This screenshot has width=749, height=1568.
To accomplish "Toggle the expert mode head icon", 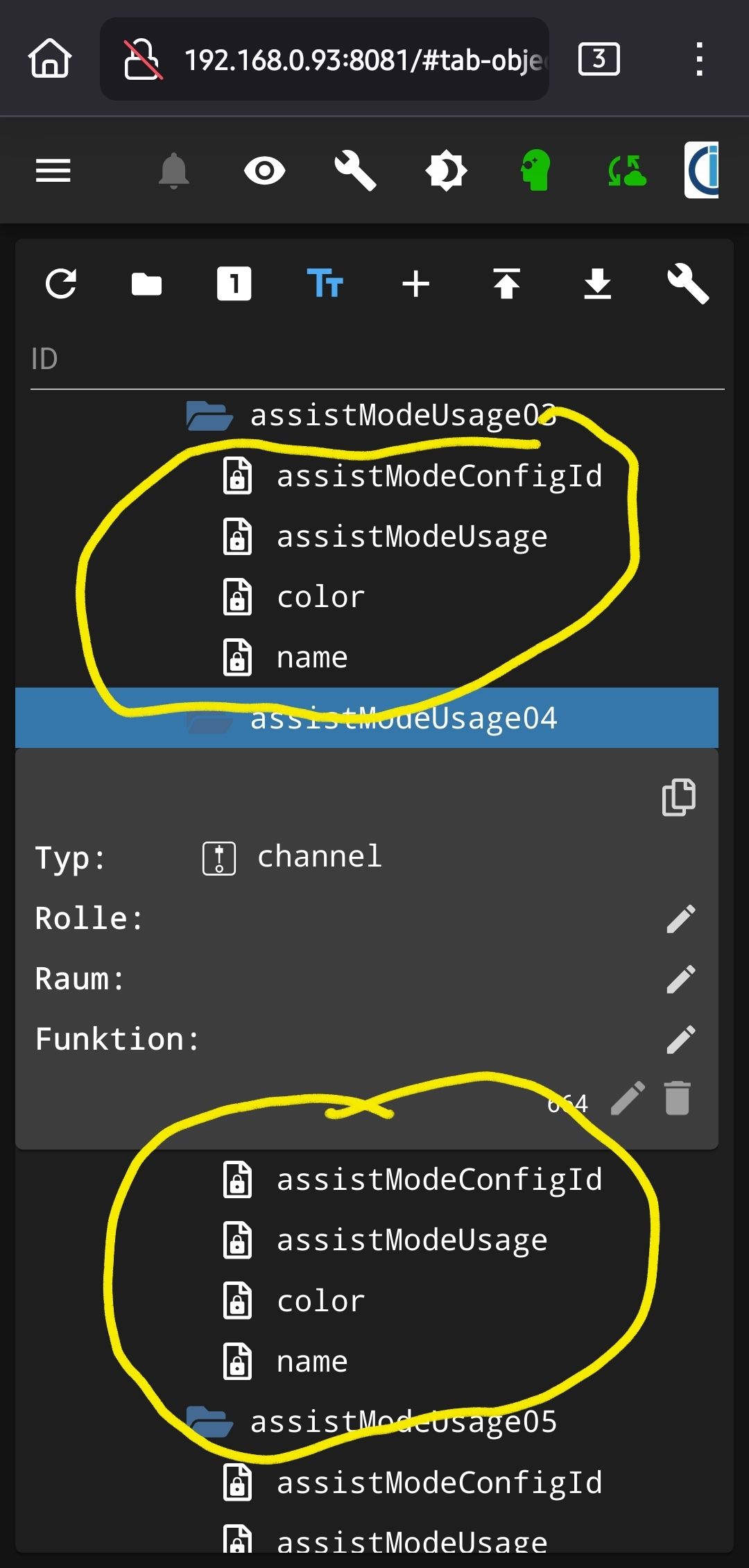I will tap(536, 170).
